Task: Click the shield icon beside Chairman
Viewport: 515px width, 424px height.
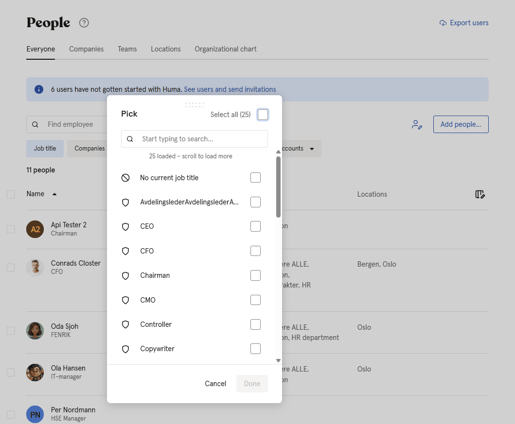Action: click(125, 276)
